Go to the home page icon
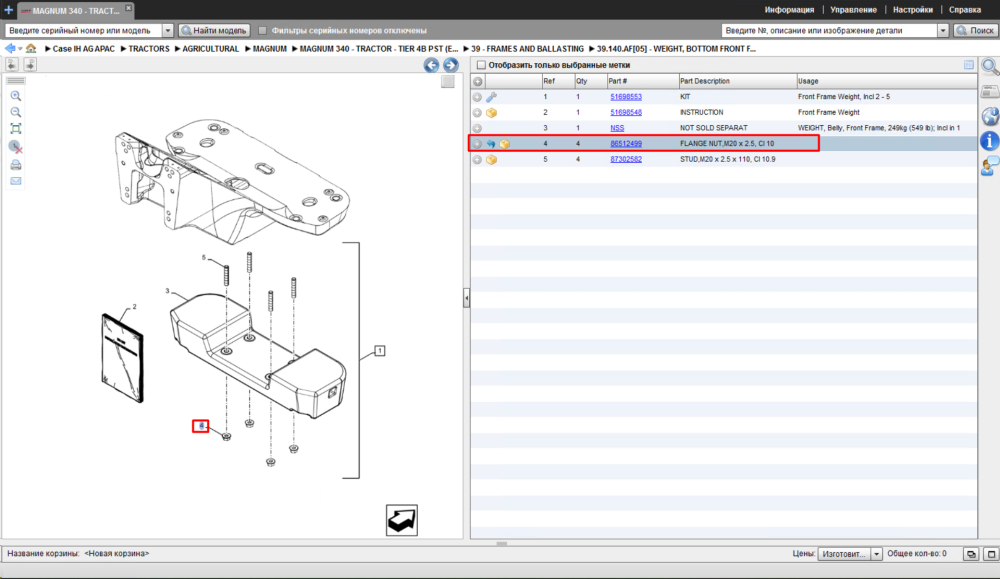Image resolution: width=1000 pixels, height=579 pixels. tap(31, 48)
